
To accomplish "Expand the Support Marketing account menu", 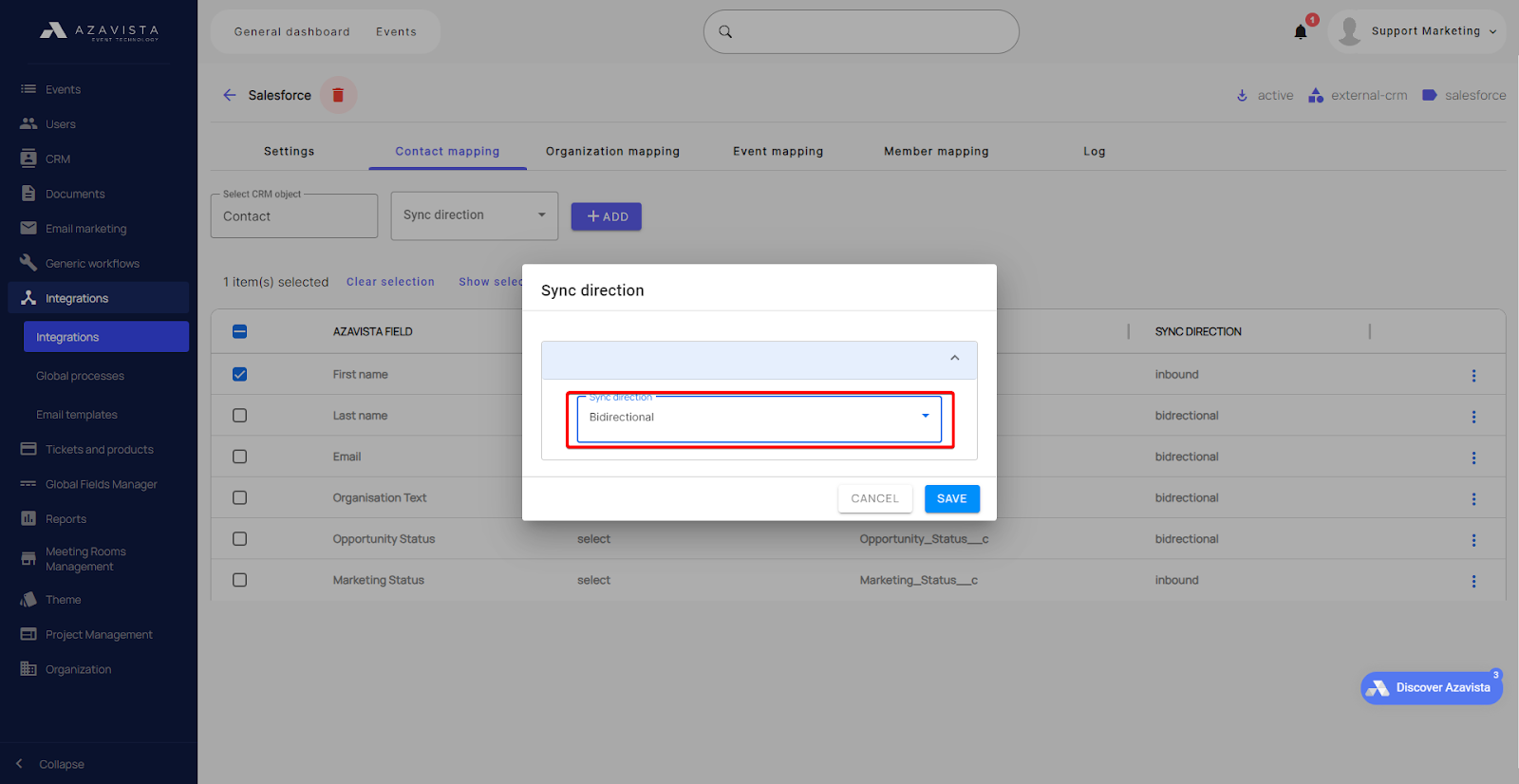I will (1493, 31).
